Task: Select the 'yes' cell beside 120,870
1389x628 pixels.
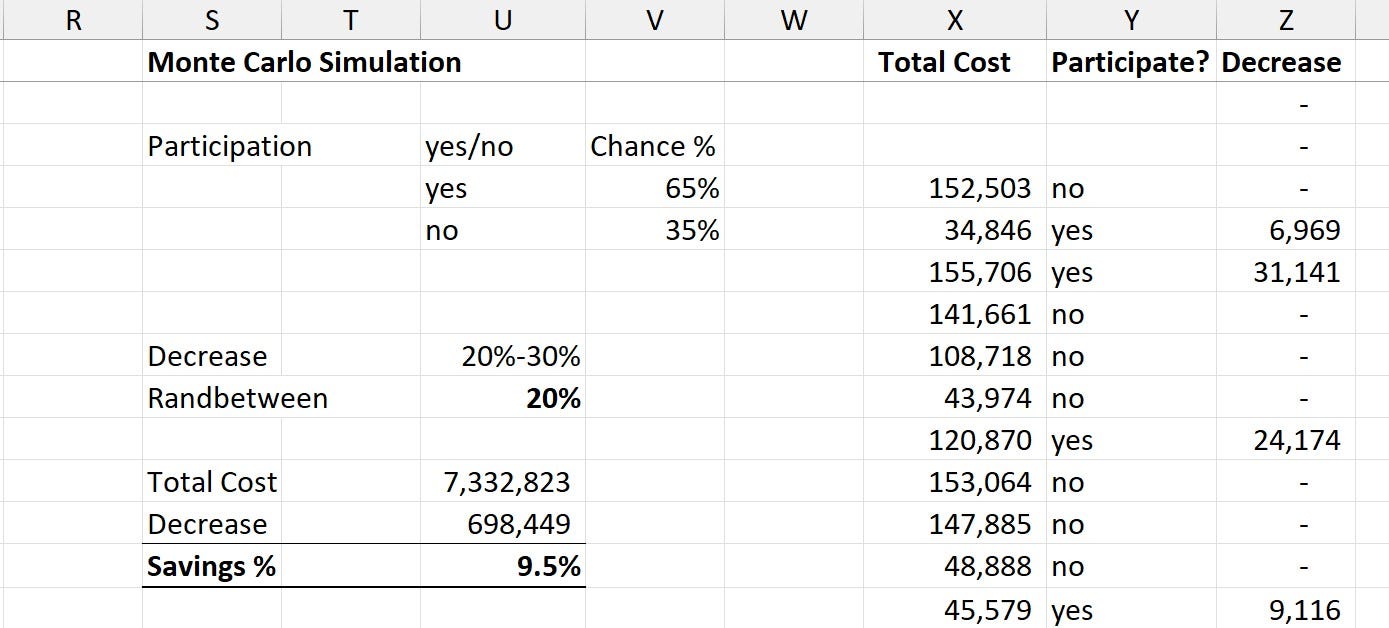Action: point(1131,440)
